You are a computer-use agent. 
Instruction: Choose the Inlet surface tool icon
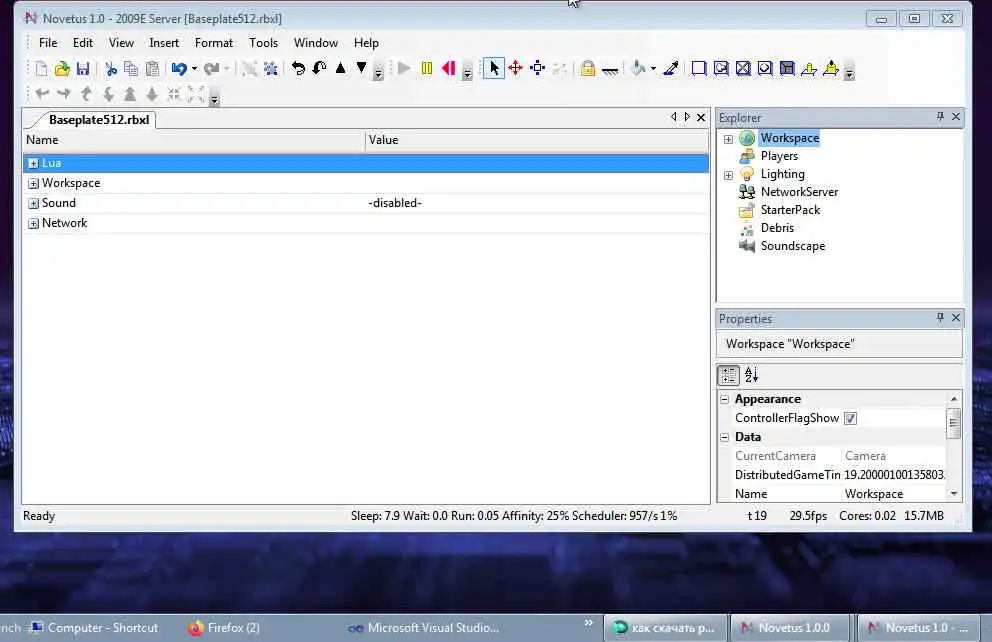[x=787, y=68]
